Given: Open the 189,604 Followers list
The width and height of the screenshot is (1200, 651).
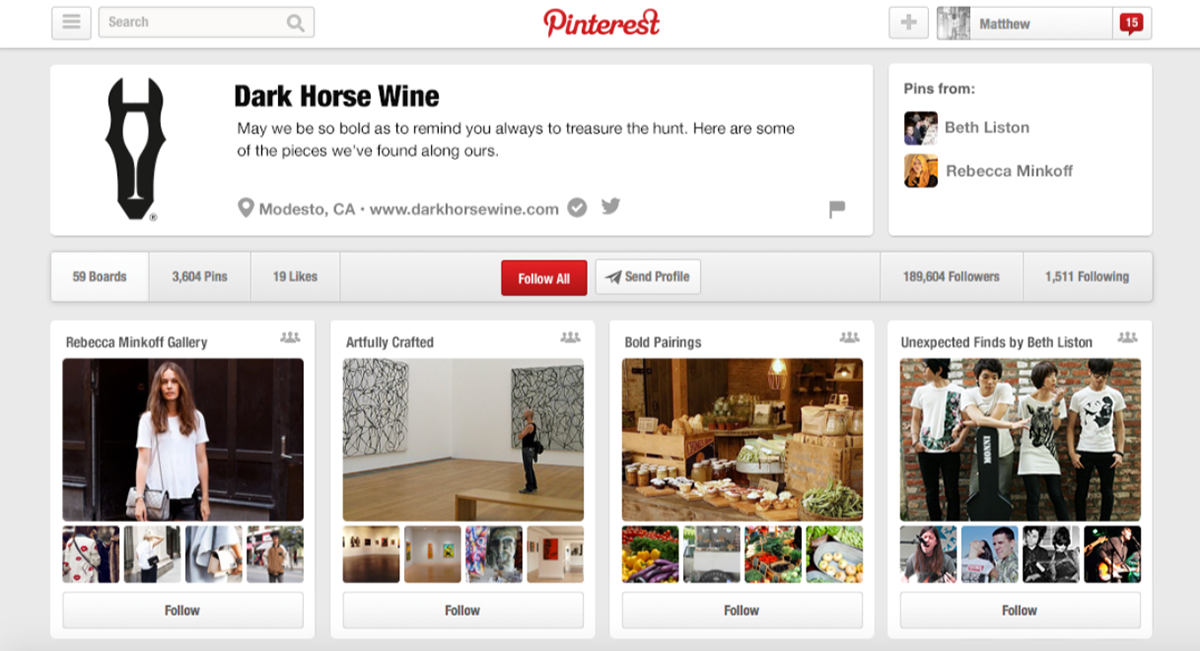Looking at the screenshot, I should coord(950,277).
